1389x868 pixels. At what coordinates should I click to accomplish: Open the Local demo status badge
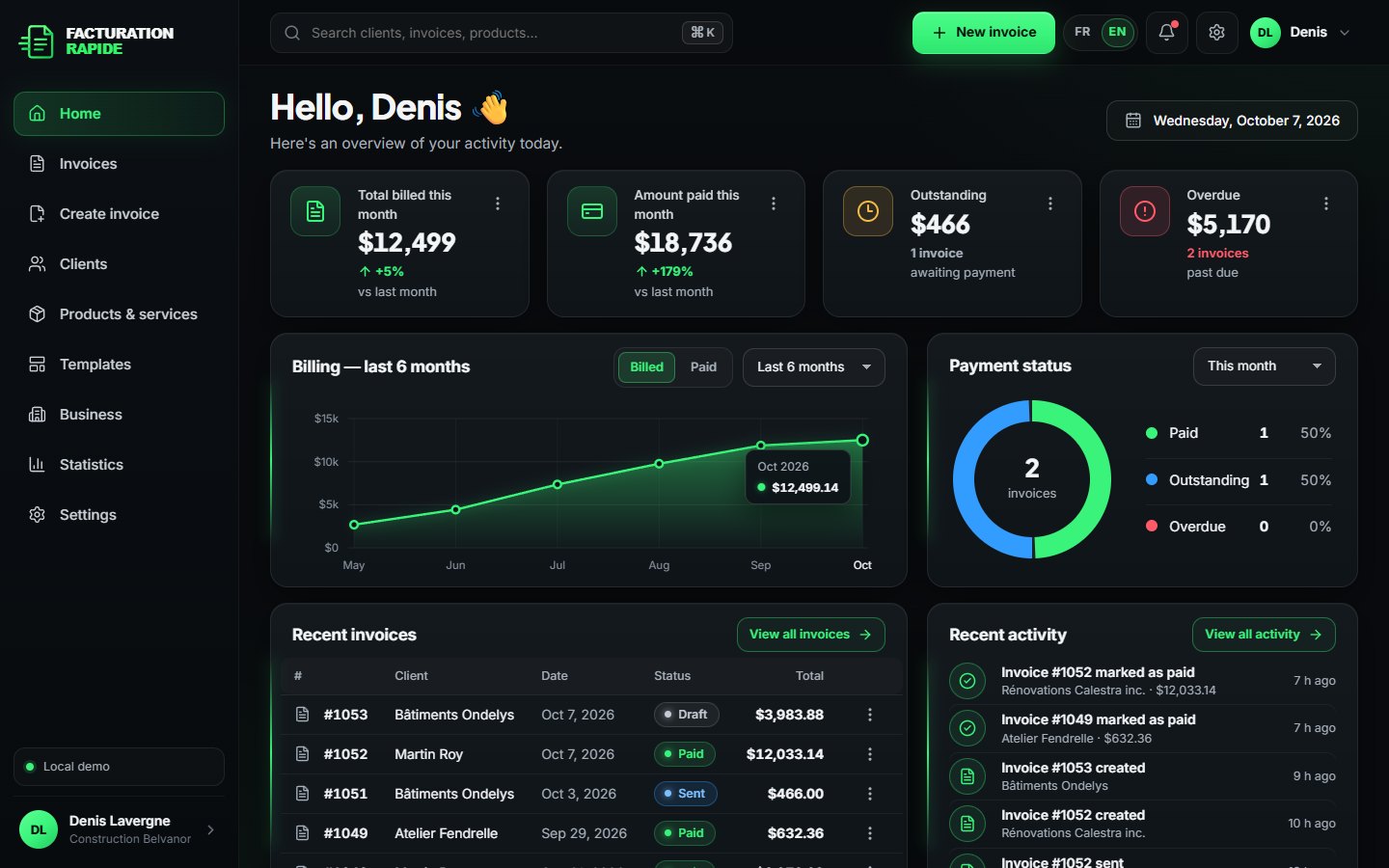[x=119, y=767]
